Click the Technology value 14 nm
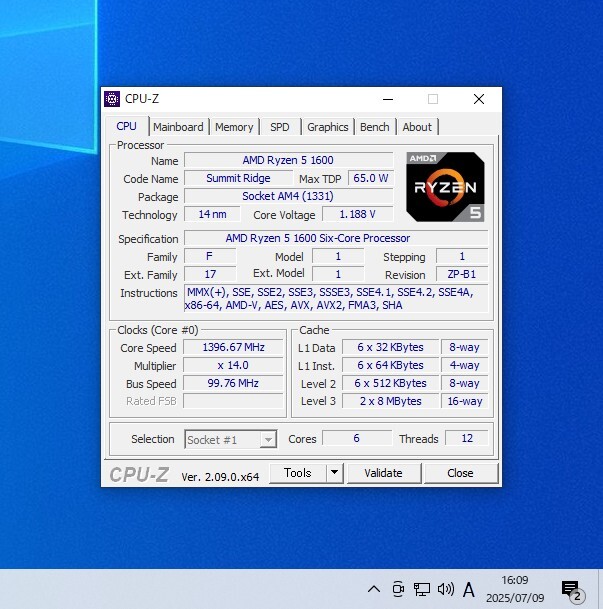The width and height of the screenshot is (603, 609). coord(212,214)
